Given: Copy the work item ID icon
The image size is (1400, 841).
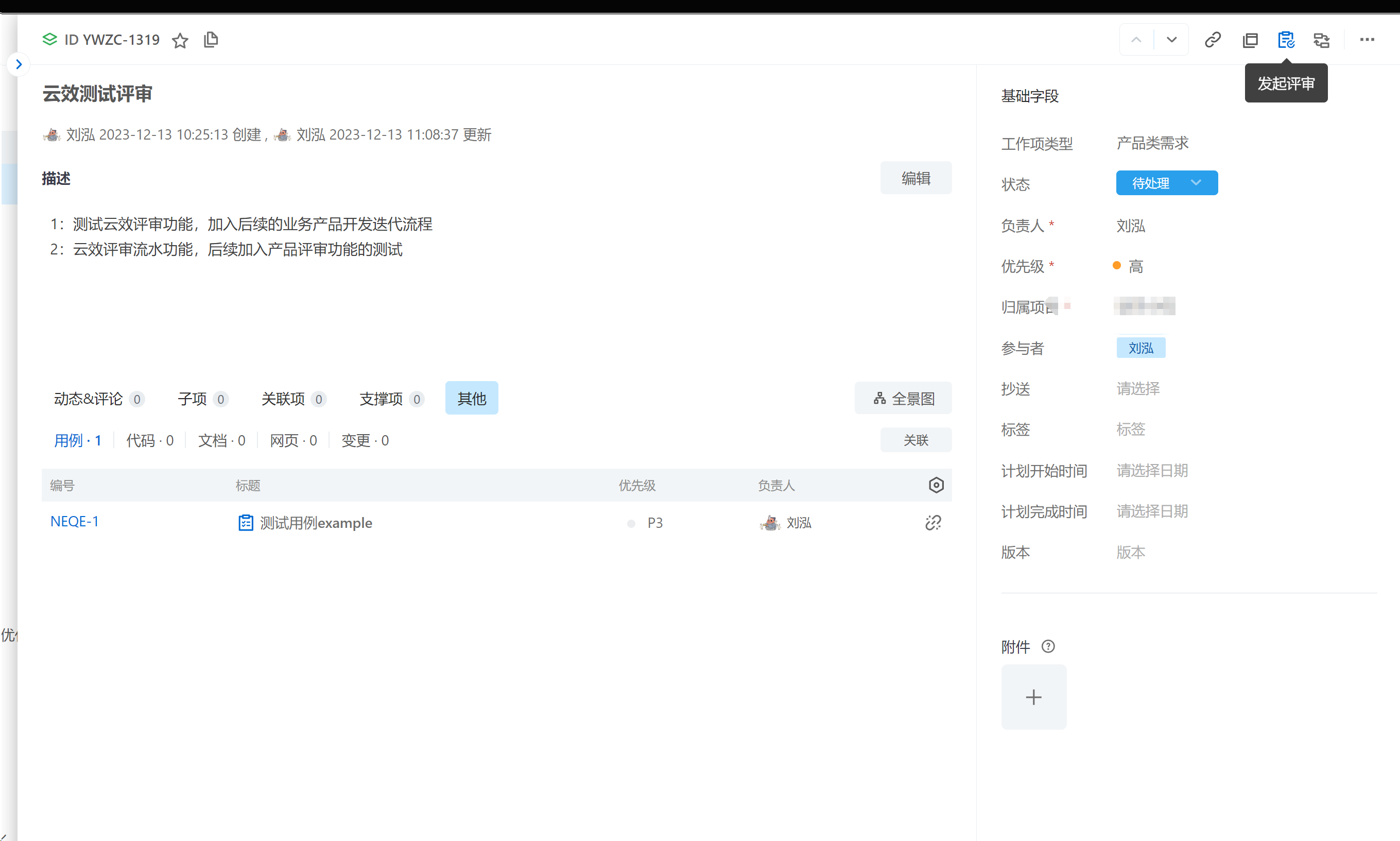Looking at the screenshot, I should pos(211,40).
